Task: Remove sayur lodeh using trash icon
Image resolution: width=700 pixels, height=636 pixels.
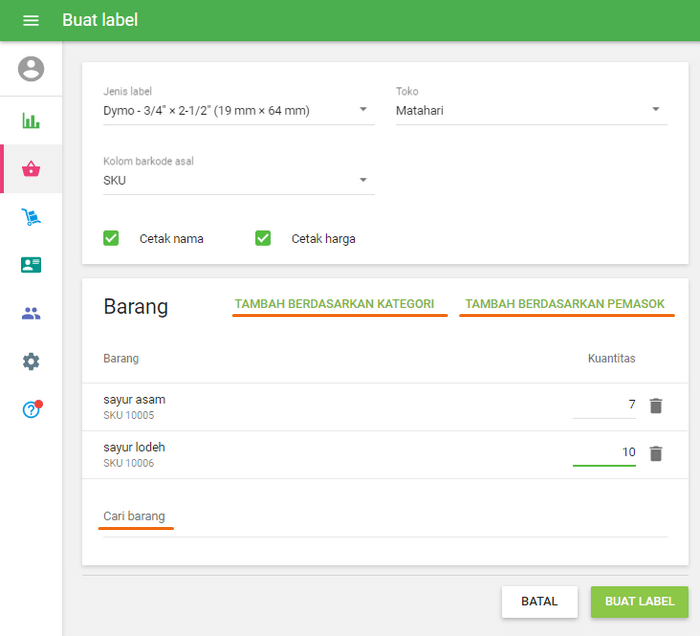Action: (x=656, y=453)
